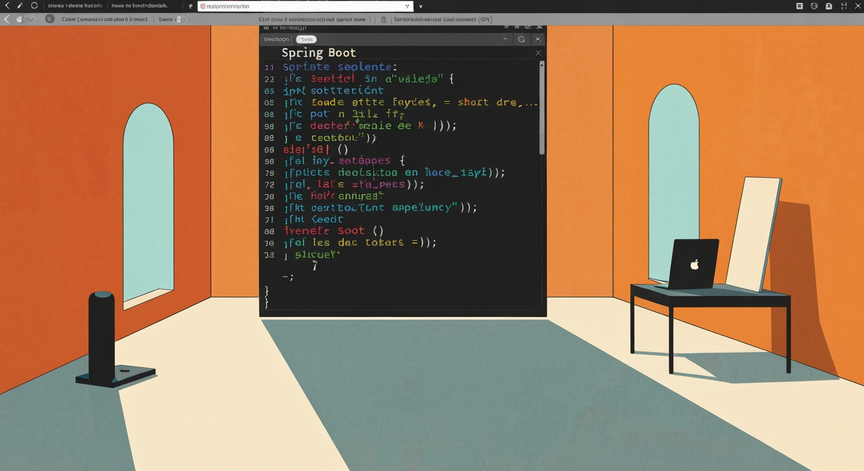Click code line "Sorfate seolente:"
The image size is (864, 471).
[340, 67]
